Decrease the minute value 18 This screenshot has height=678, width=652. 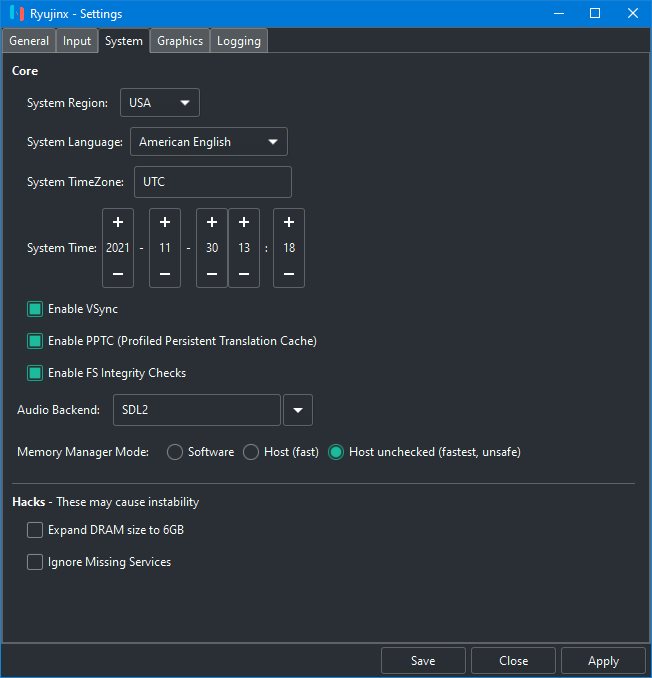coord(289,274)
